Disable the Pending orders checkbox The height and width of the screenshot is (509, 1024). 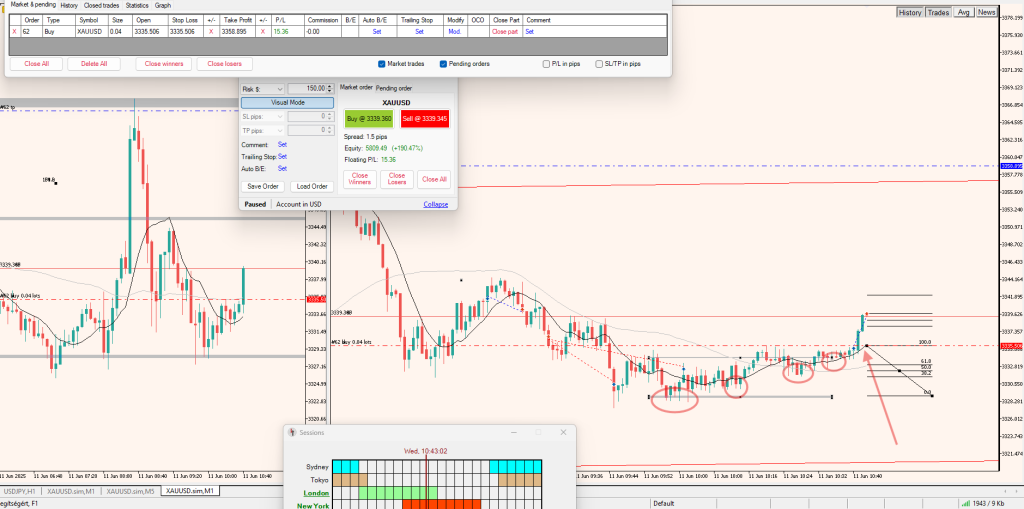click(x=443, y=64)
